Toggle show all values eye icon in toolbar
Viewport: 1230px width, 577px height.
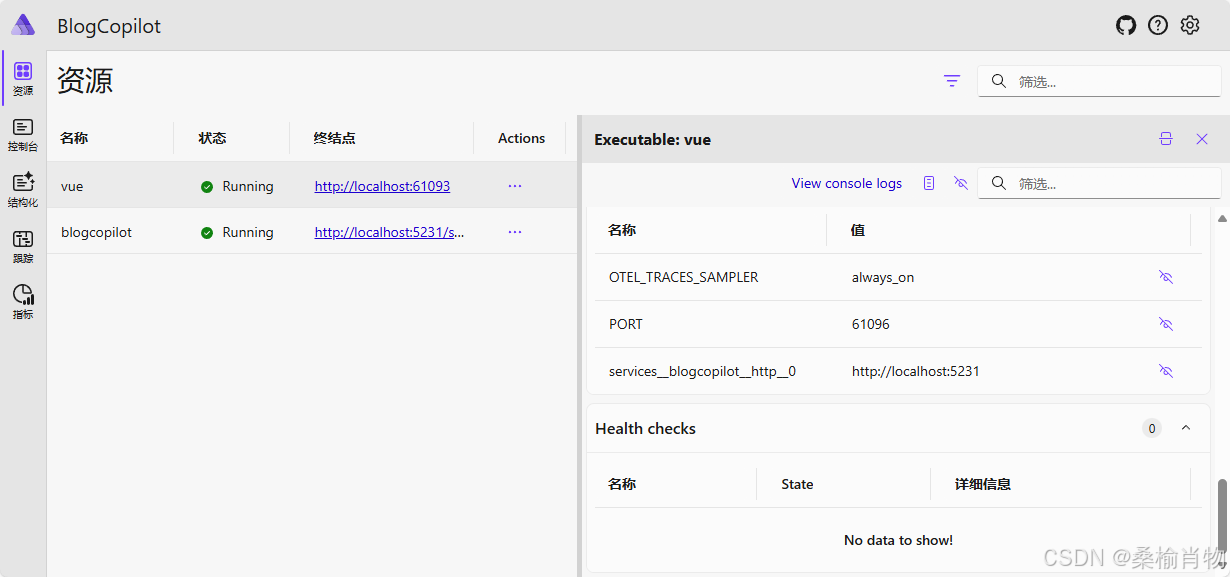coord(961,183)
